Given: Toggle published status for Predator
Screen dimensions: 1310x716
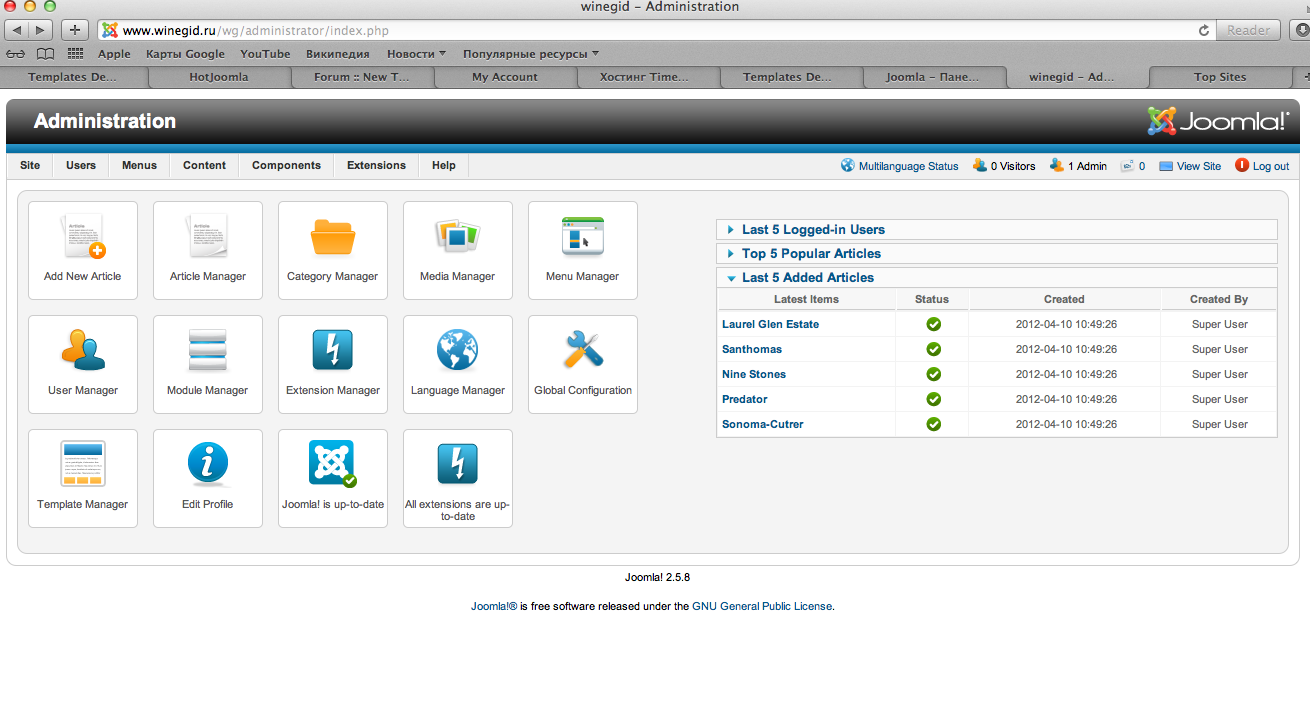Looking at the screenshot, I should tap(933, 399).
